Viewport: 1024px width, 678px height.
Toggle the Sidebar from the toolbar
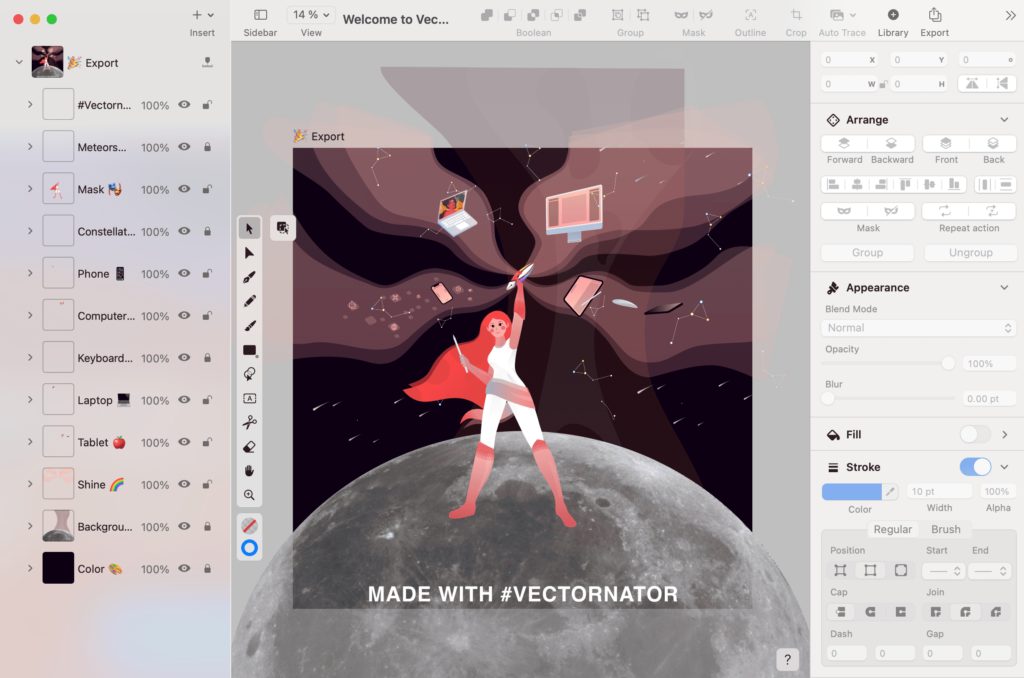260,15
